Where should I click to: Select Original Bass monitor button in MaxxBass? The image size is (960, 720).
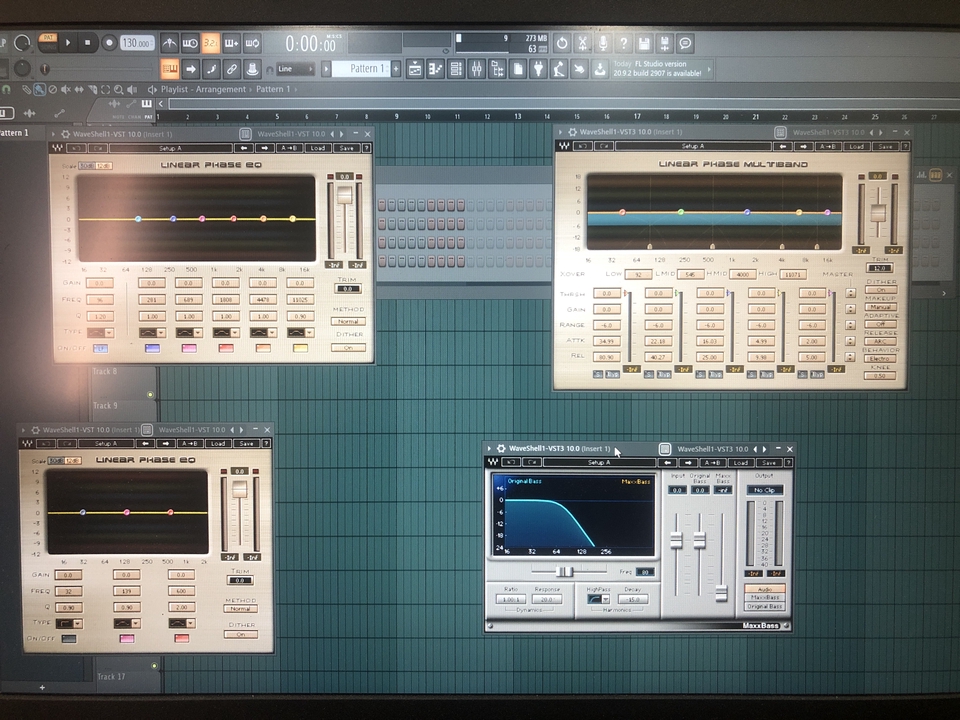tap(765, 606)
